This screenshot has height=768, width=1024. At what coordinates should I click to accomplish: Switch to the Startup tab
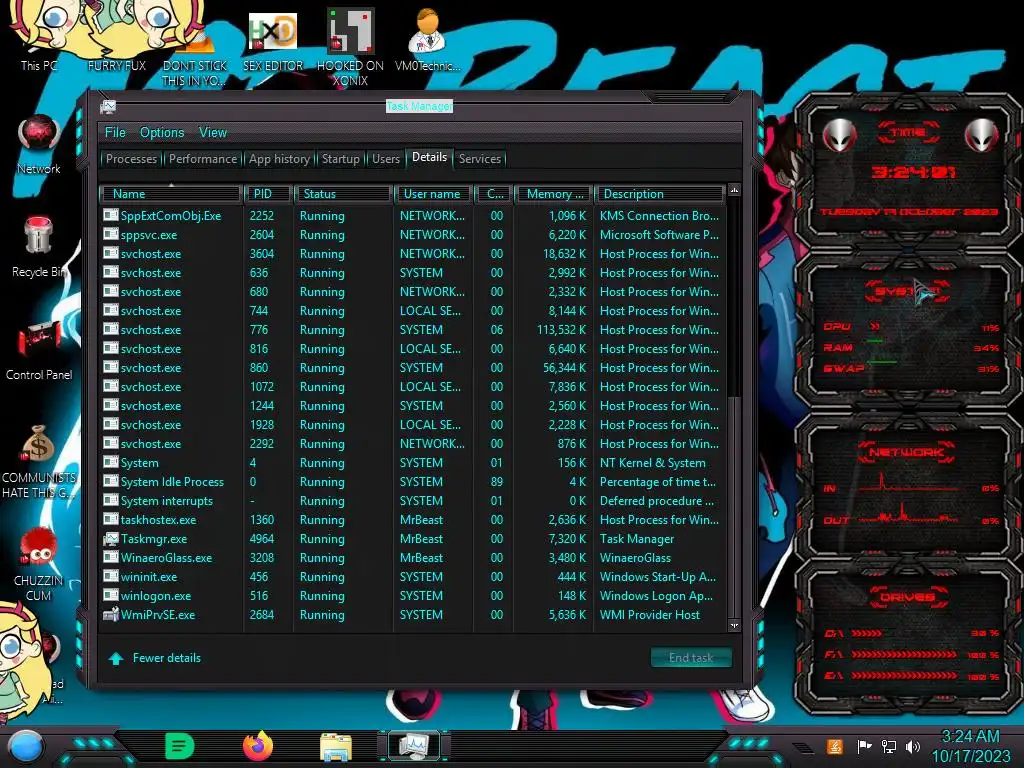click(340, 159)
